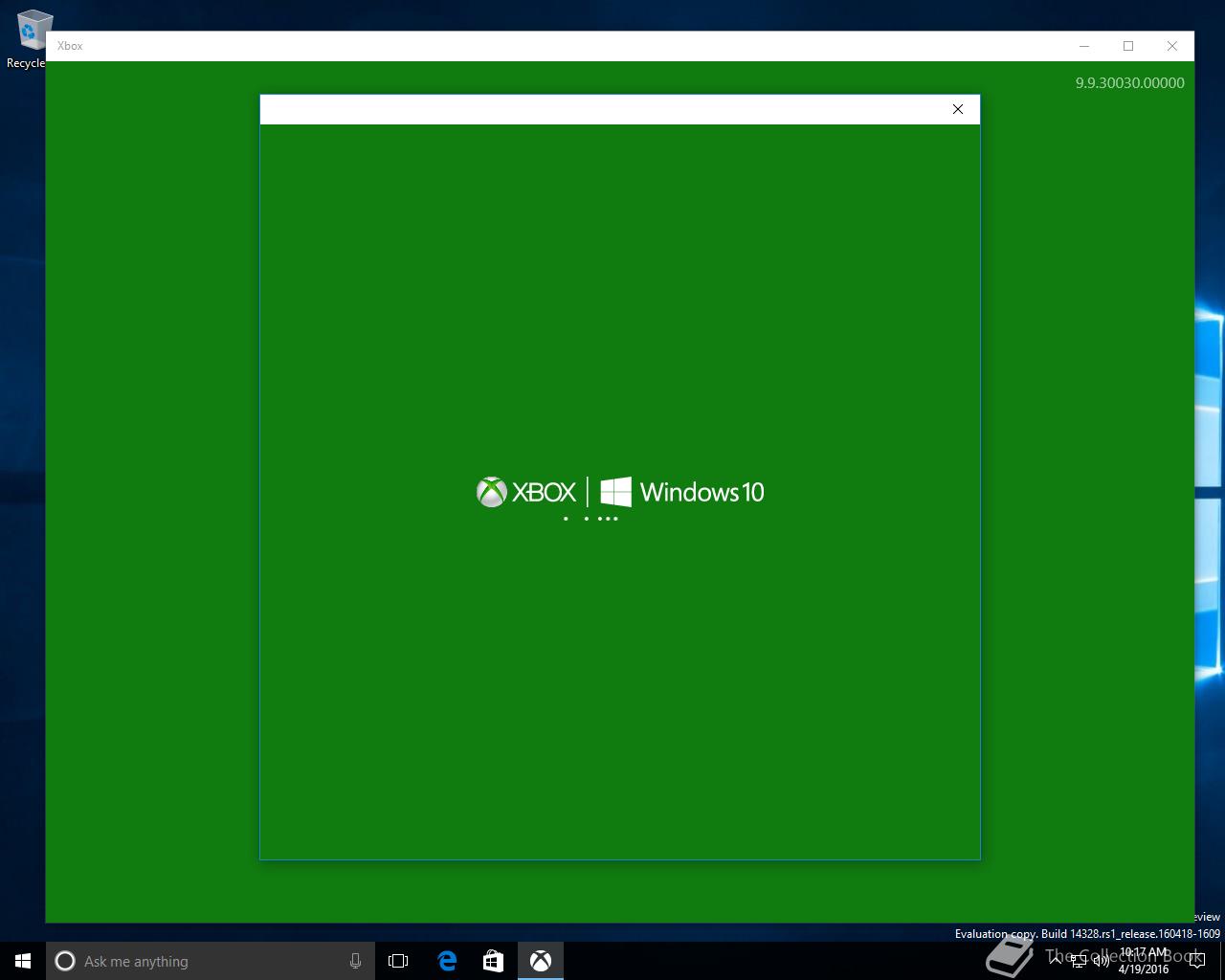The width and height of the screenshot is (1225, 980).
Task: Open the volume control in system tray
Action: pos(1102,961)
